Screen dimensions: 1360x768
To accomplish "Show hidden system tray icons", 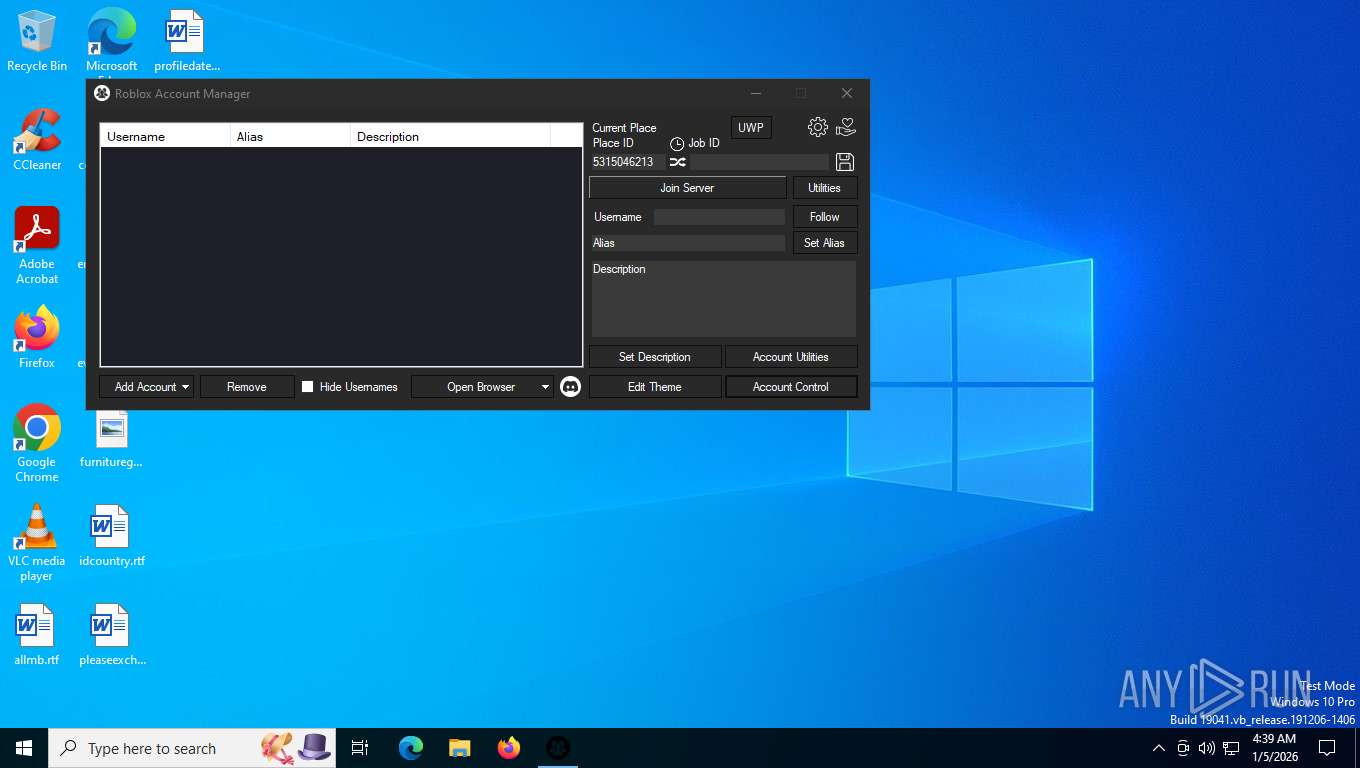I will 1159,748.
